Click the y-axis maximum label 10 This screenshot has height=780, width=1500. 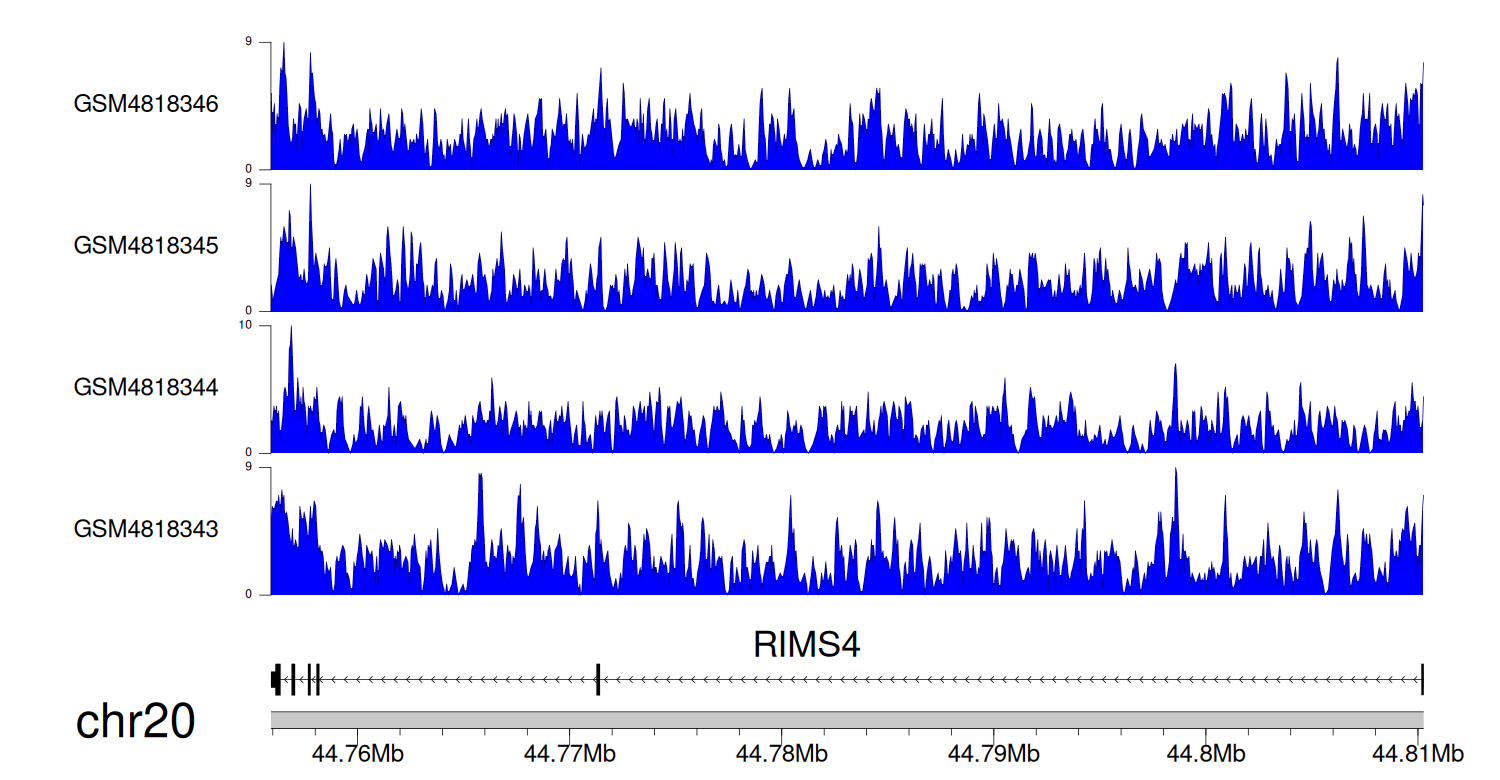point(261,326)
